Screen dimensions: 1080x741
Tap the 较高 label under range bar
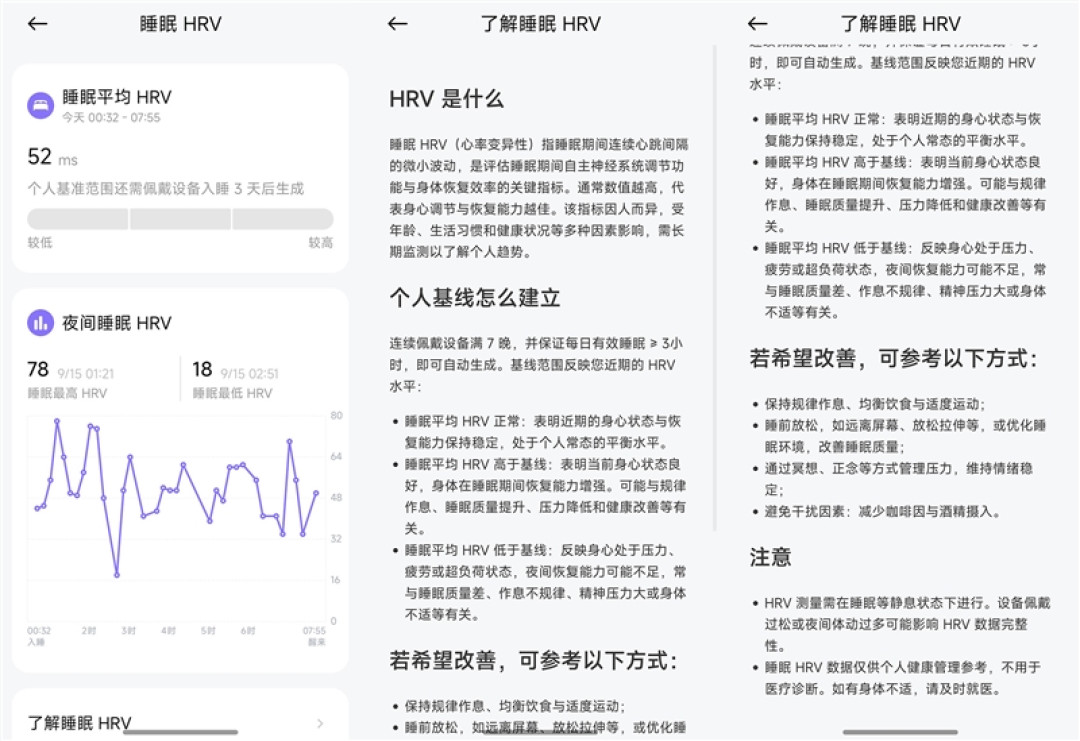pyautogui.click(x=321, y=242)
